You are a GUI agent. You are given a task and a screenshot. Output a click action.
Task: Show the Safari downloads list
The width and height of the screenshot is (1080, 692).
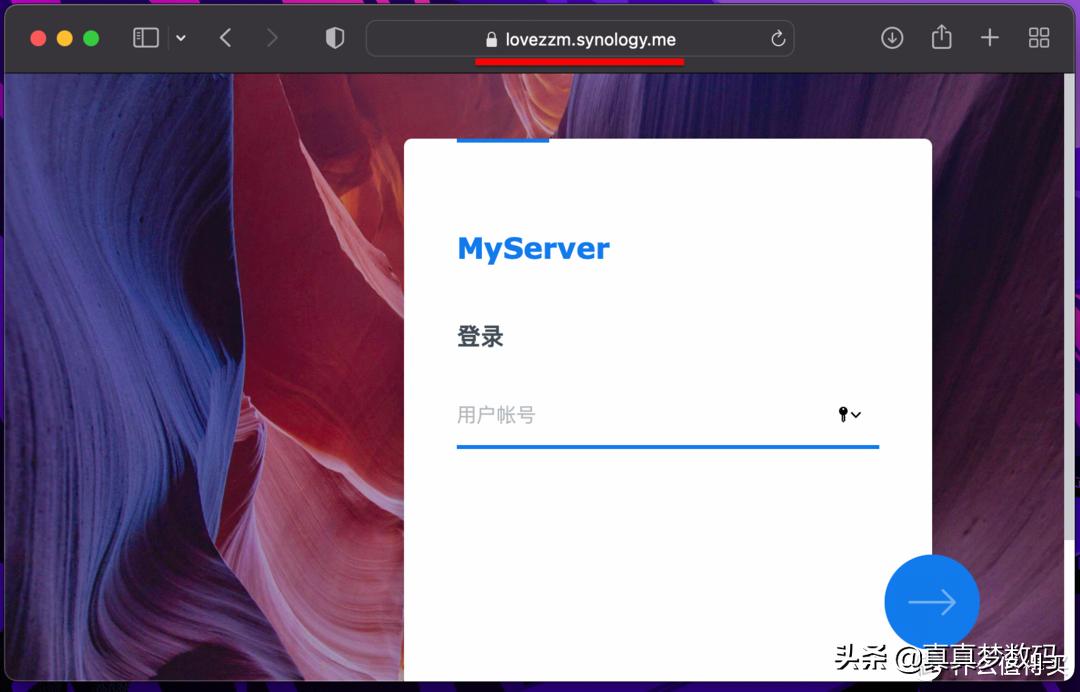pyautogui.click(x=892, y=38)
